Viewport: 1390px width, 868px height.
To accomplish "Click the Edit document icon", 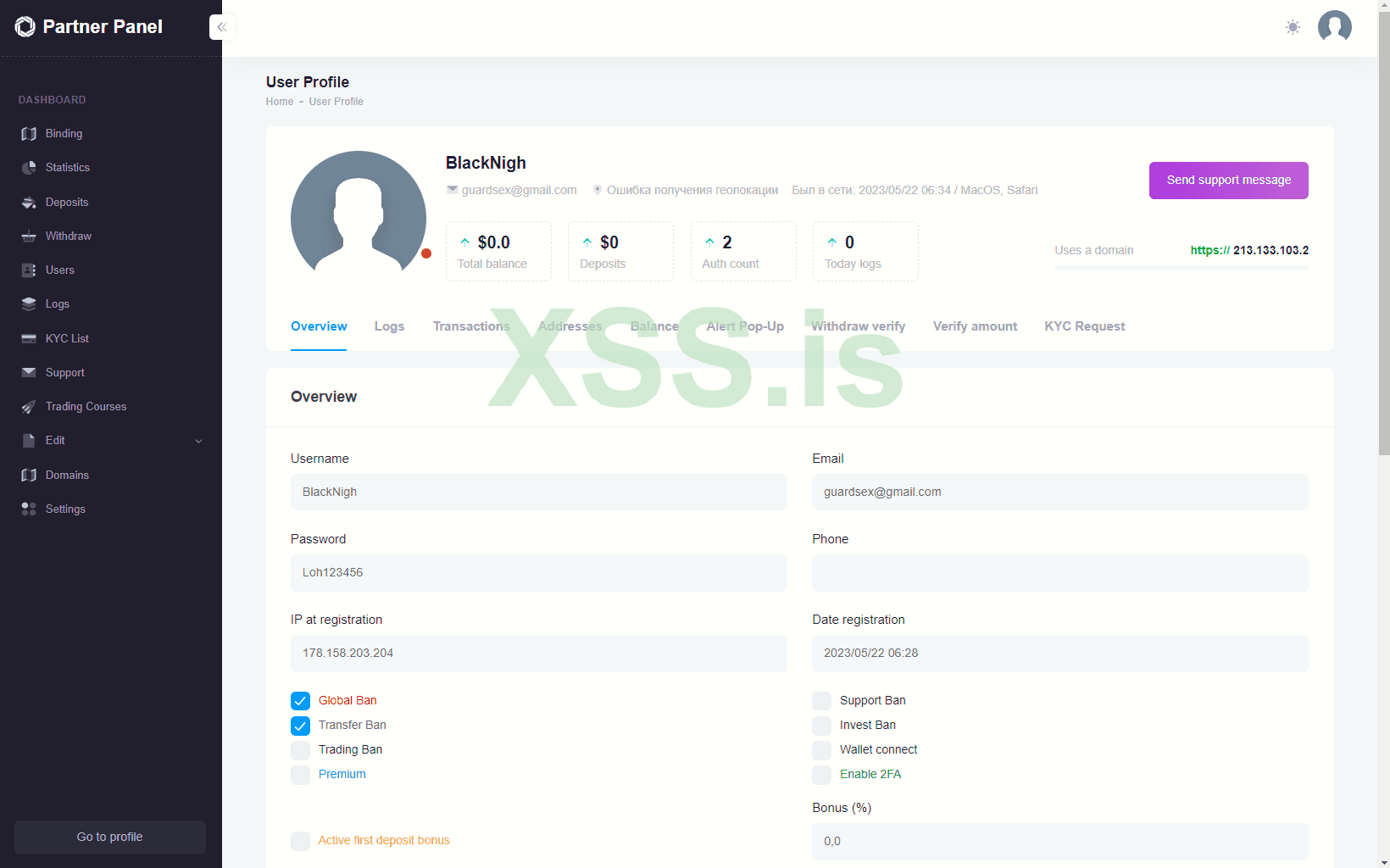I will pyautogui.click(x=29, y=441).
